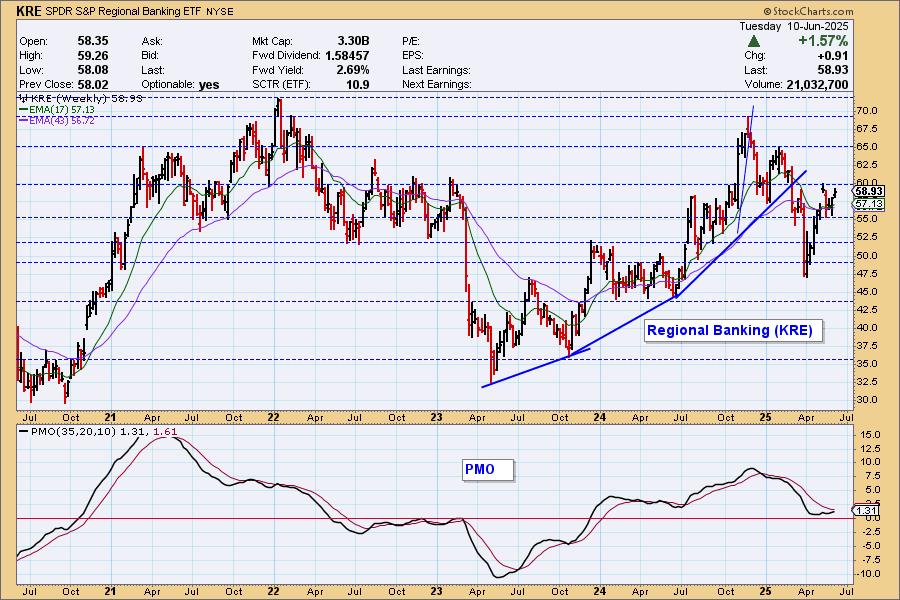Click the 'EPS:' label
Viewport: 900px width, 600px height.
click(x=413, y=56)
